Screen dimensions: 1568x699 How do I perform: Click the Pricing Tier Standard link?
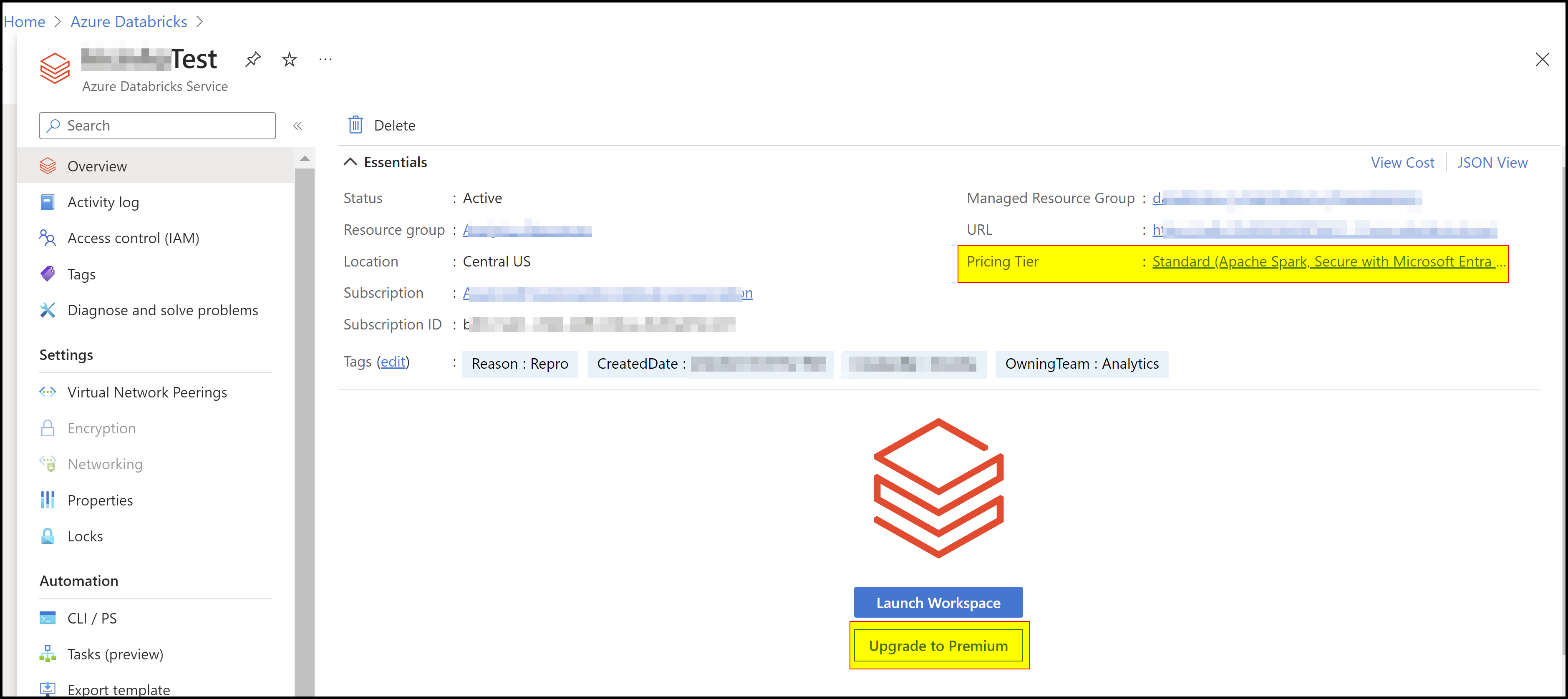1329,261
